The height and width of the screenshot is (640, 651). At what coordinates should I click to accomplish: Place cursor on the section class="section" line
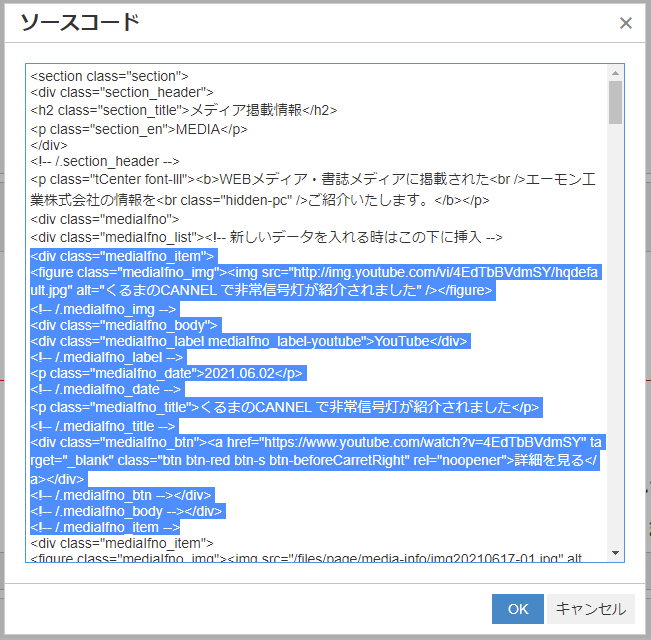[109, 76]
